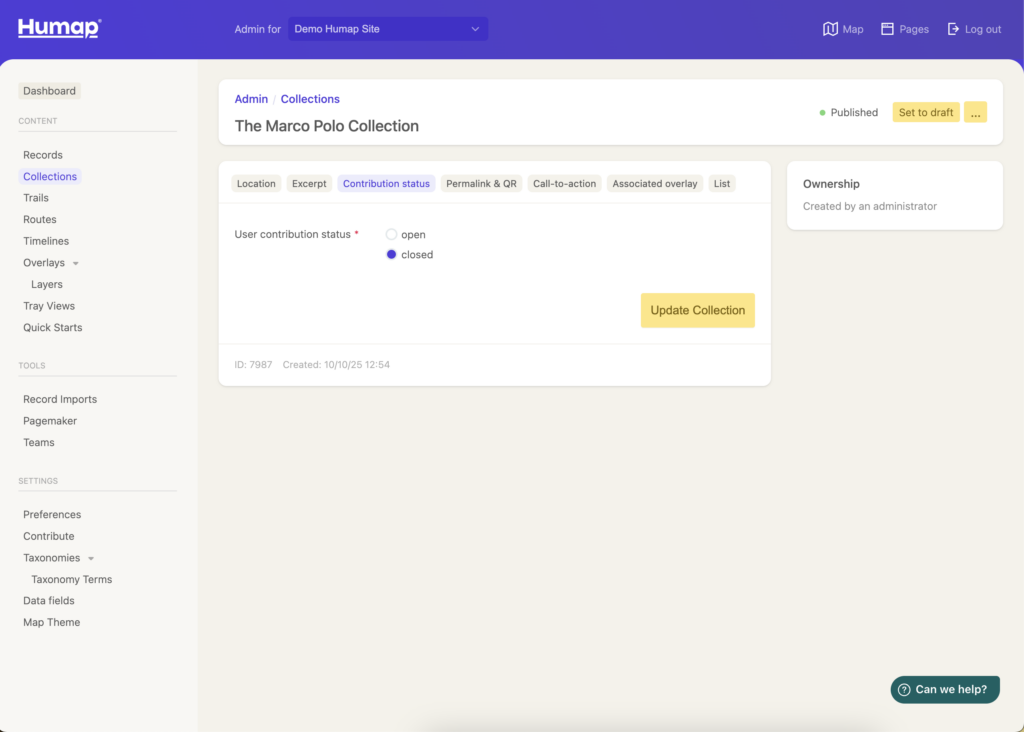Open Map Theme settings
The height and width of the screenshot is (732, 1024).
(x=51, y=622)
